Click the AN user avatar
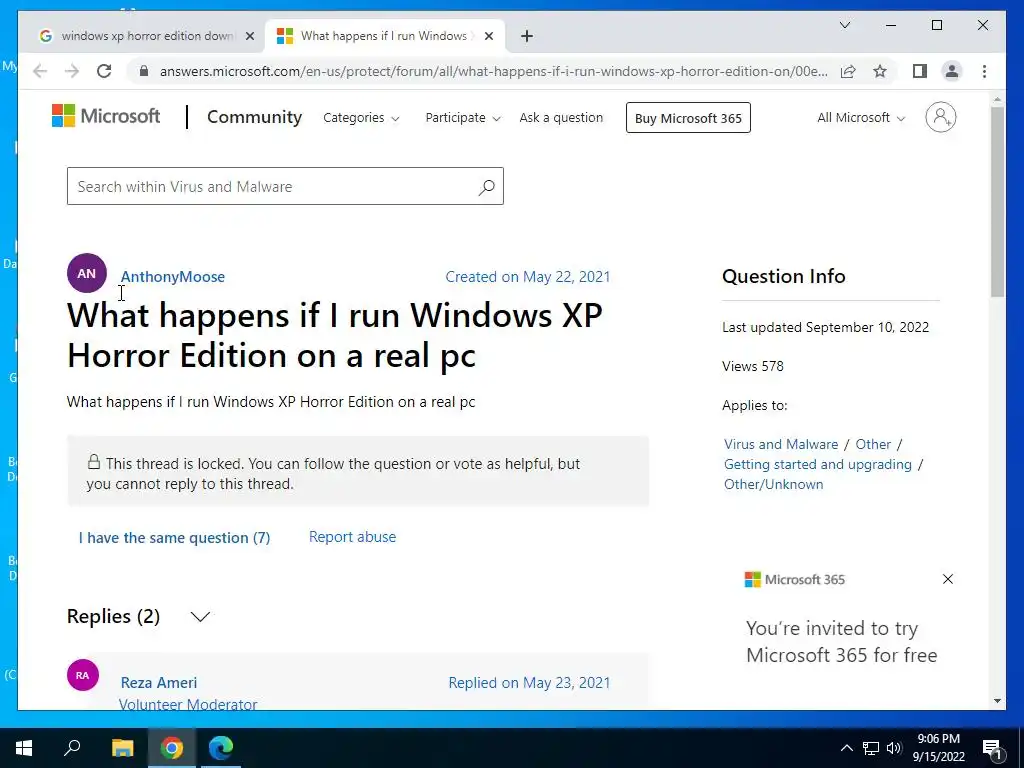 pos(87,273)
